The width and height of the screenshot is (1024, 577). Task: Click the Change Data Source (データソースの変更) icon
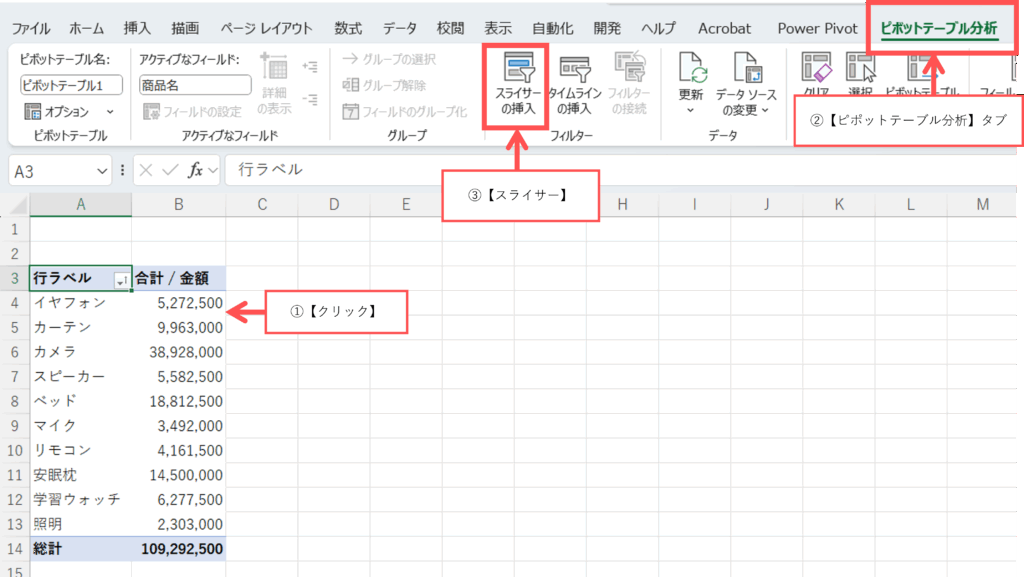pyautogui.click(x=745, y=69)
